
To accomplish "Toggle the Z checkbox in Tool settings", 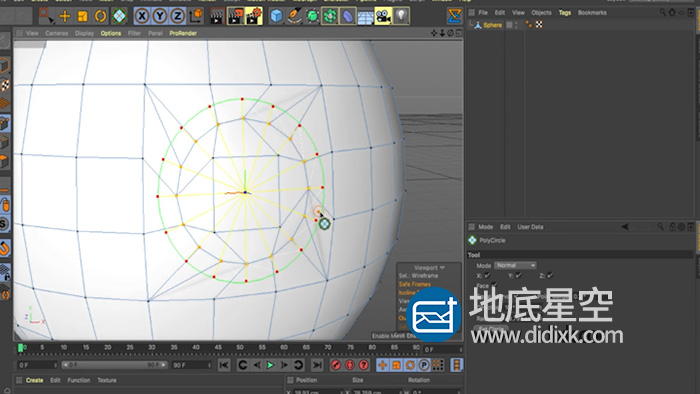I will click(550, 276).
